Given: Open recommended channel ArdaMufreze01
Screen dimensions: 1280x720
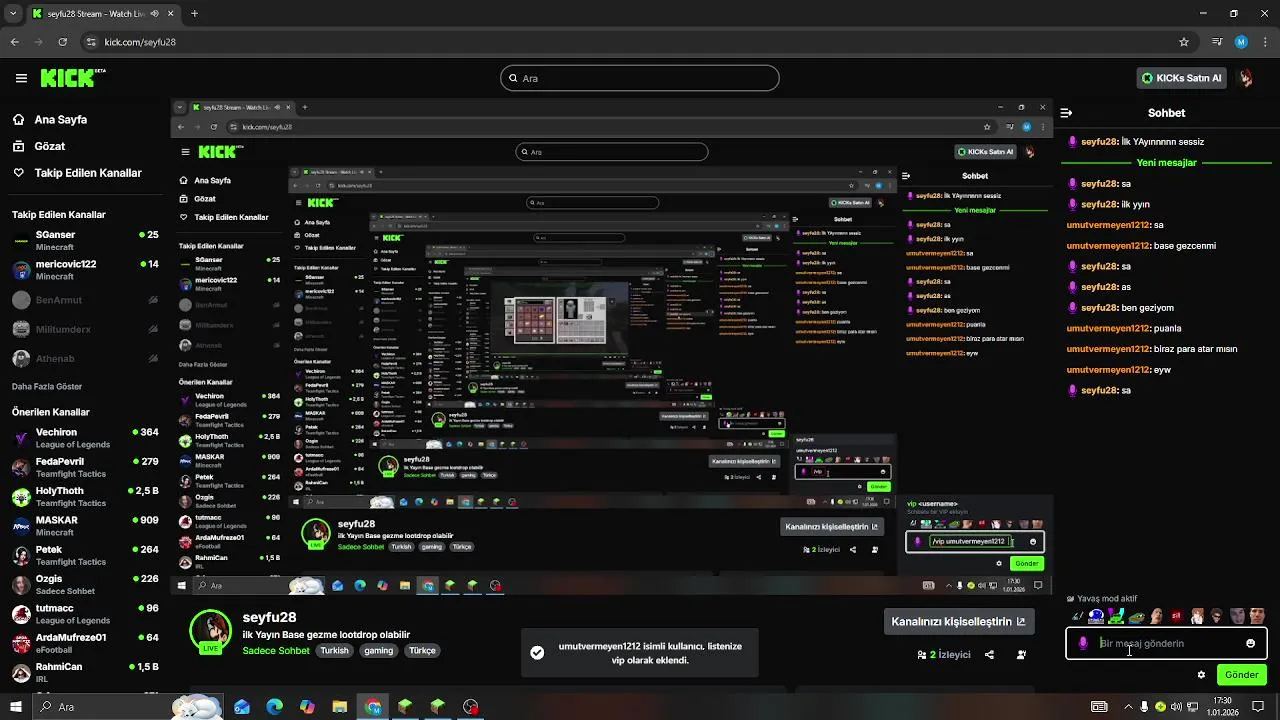Looking at the screenshot, I should [x=85, y=643].
